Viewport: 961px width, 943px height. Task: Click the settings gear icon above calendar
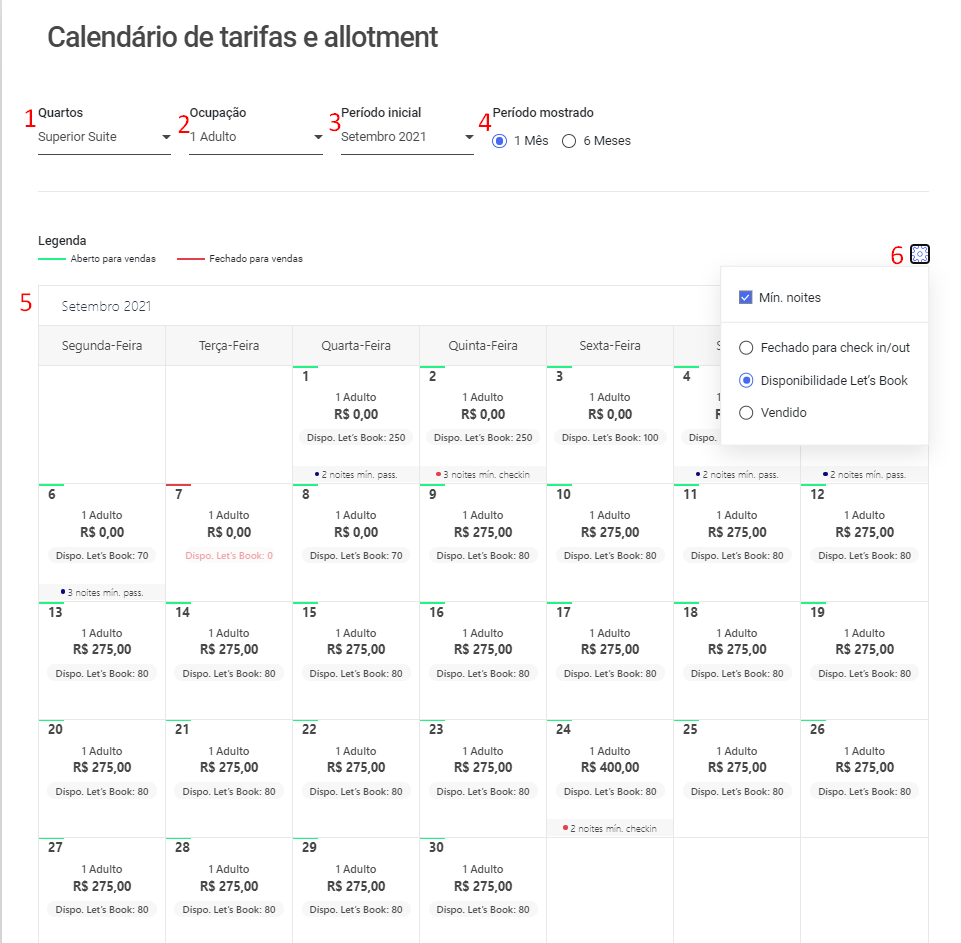pyautogui.click(x=920, y=254)
